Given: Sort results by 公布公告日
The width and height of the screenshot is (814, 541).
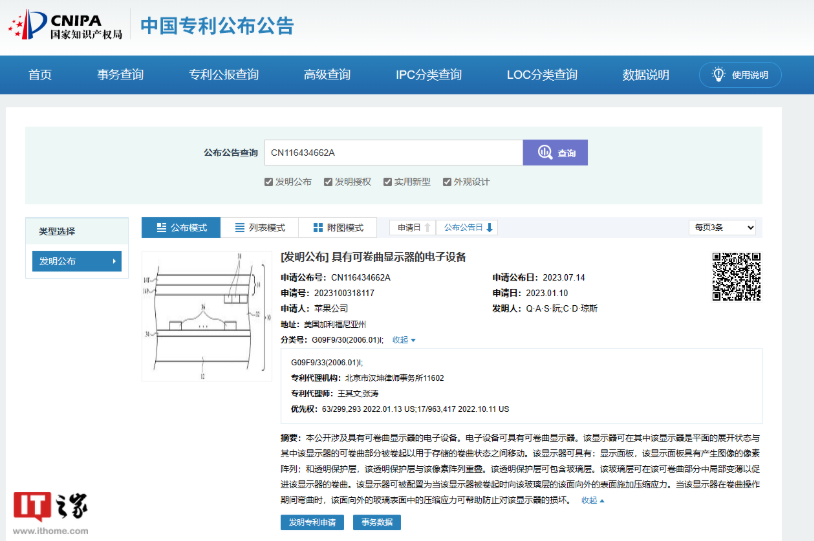Looking at the screenshot, I should click(x=467, y=227).
